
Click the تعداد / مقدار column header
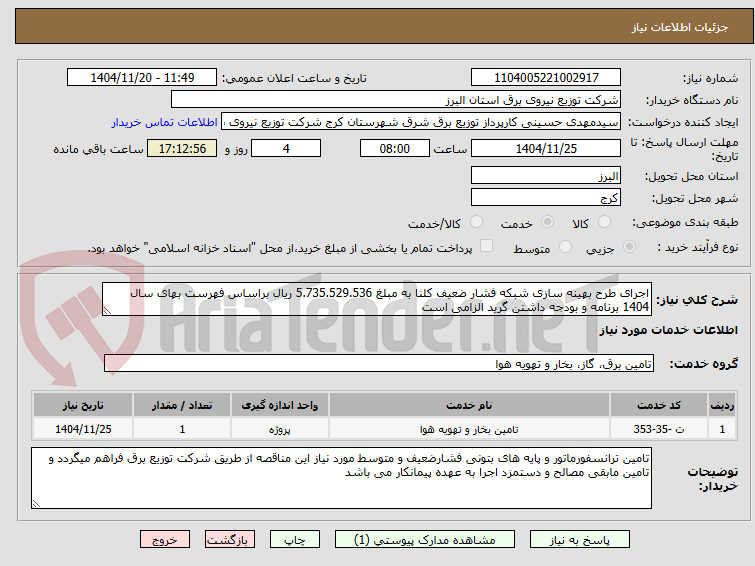[x=182, y=405]
